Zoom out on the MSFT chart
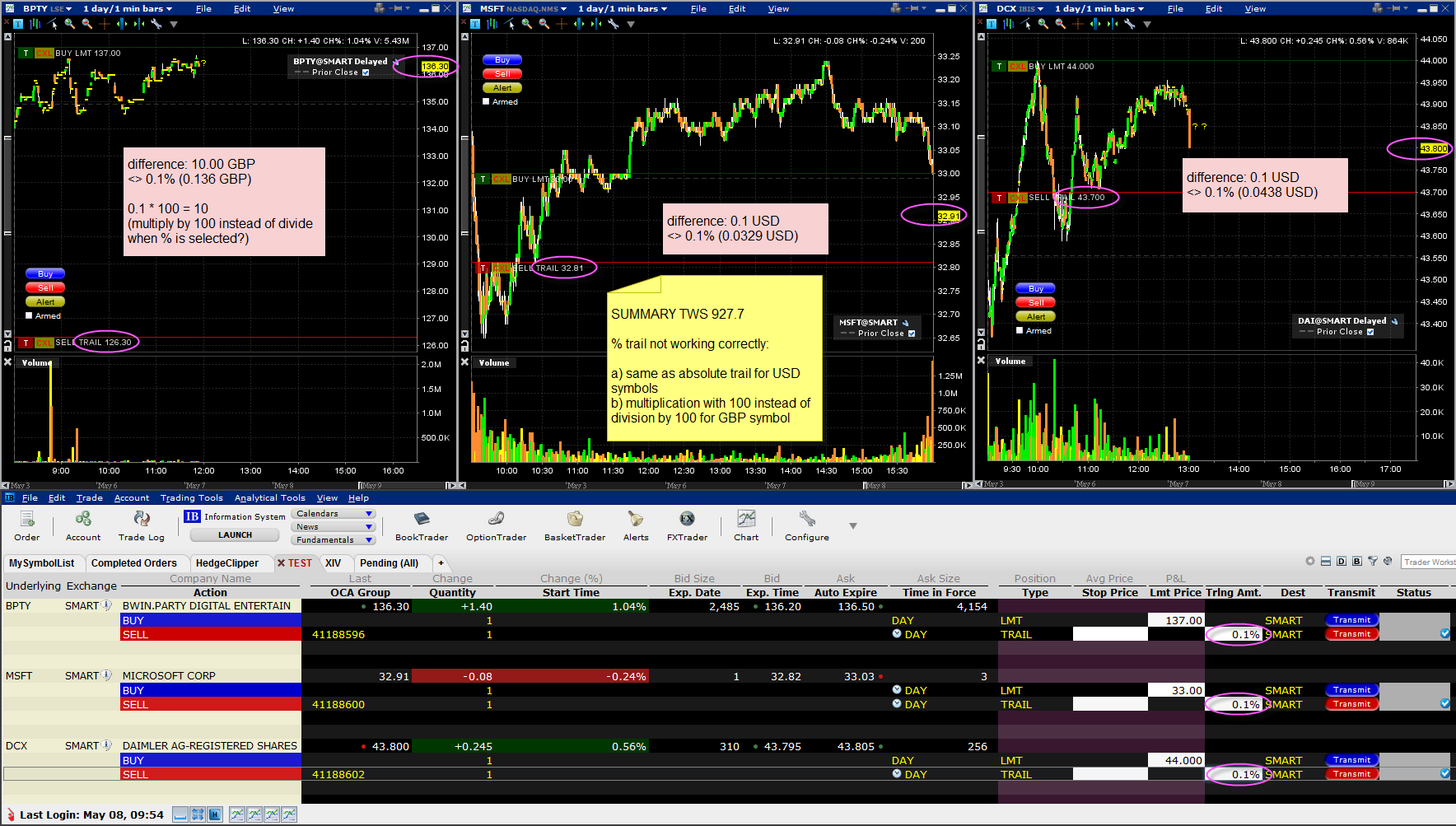Viewport: 1456px width, 826px height. click(544, 24)
